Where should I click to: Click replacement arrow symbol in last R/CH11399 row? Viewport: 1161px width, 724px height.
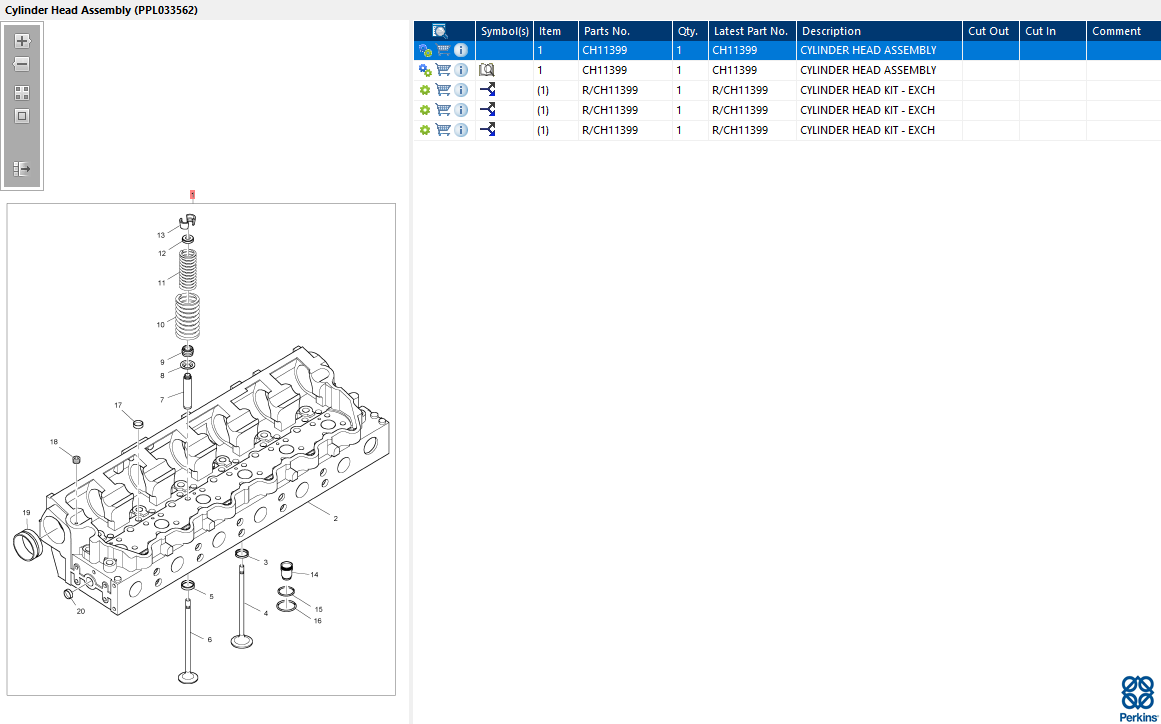point(487,130)
